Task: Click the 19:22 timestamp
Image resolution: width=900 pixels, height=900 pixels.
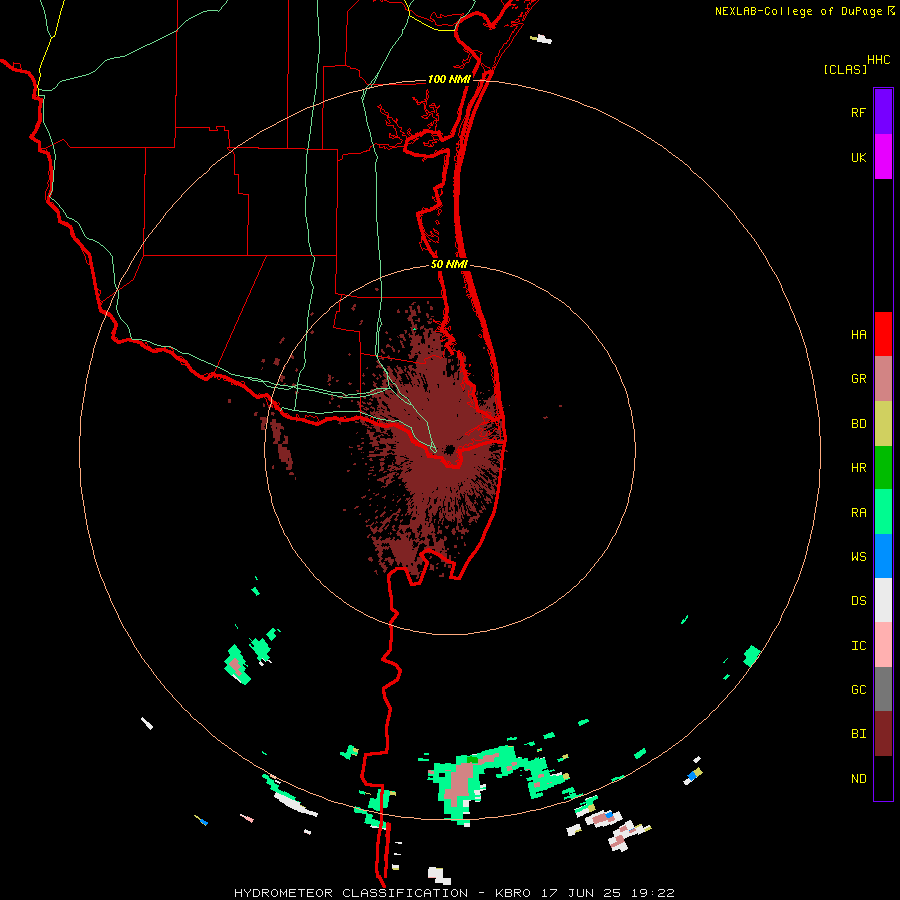Action: (x=654, y=893)
